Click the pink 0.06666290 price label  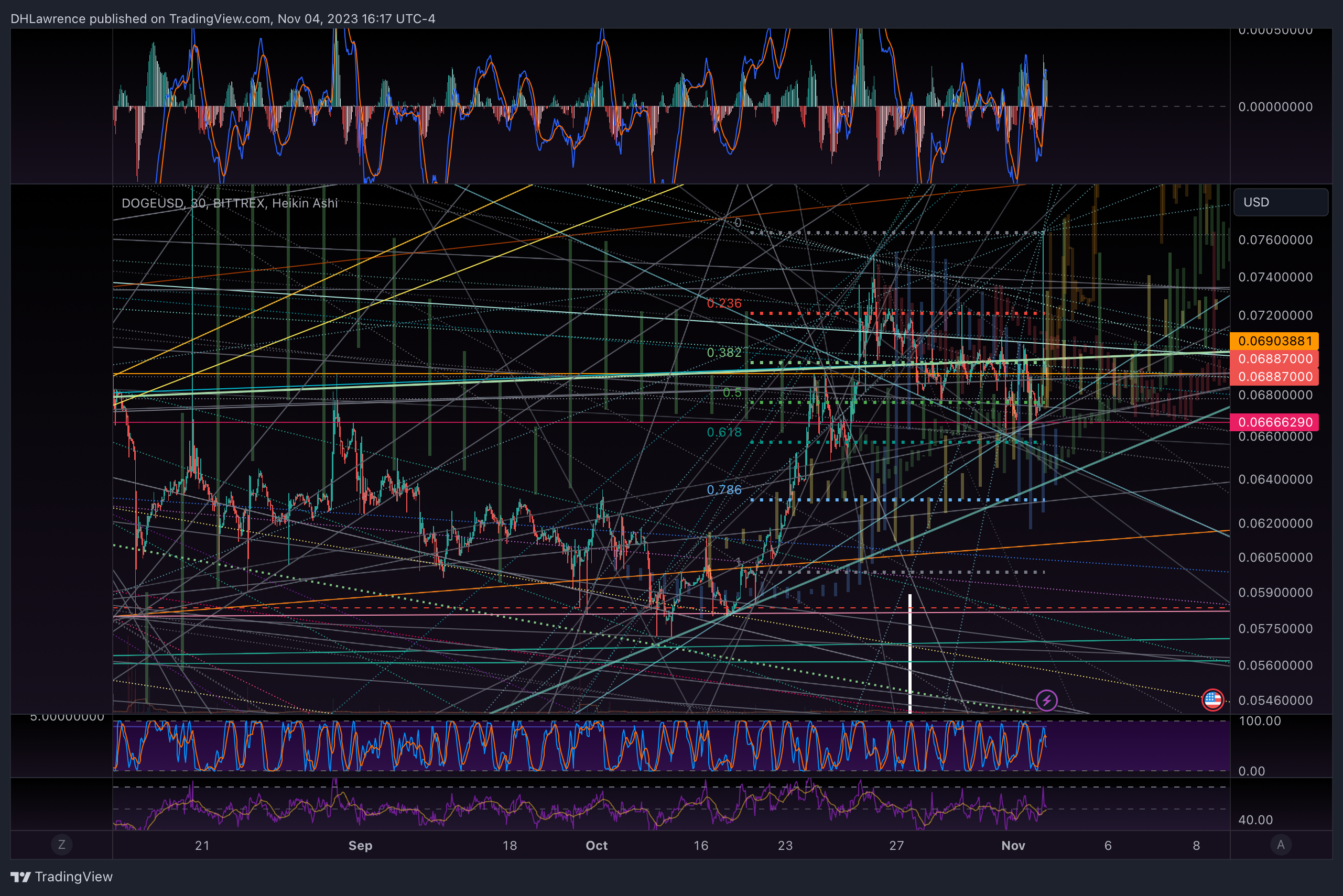(1274, 422)
